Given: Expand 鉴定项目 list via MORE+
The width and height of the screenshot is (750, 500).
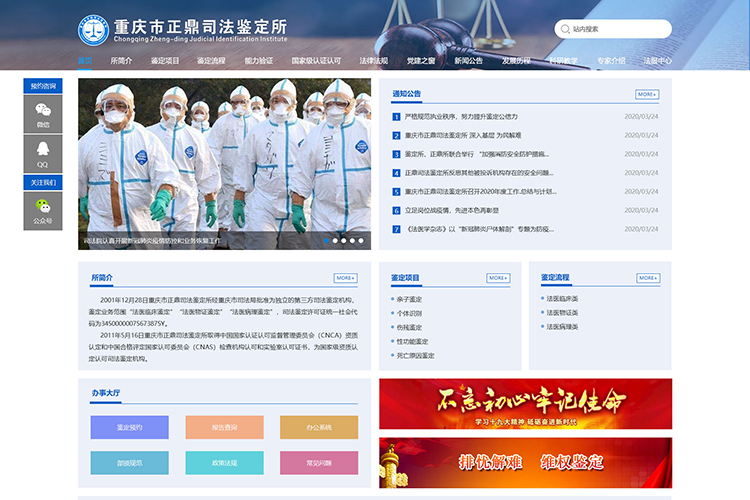Looking at the screenshot, I should tap(497, 277).
